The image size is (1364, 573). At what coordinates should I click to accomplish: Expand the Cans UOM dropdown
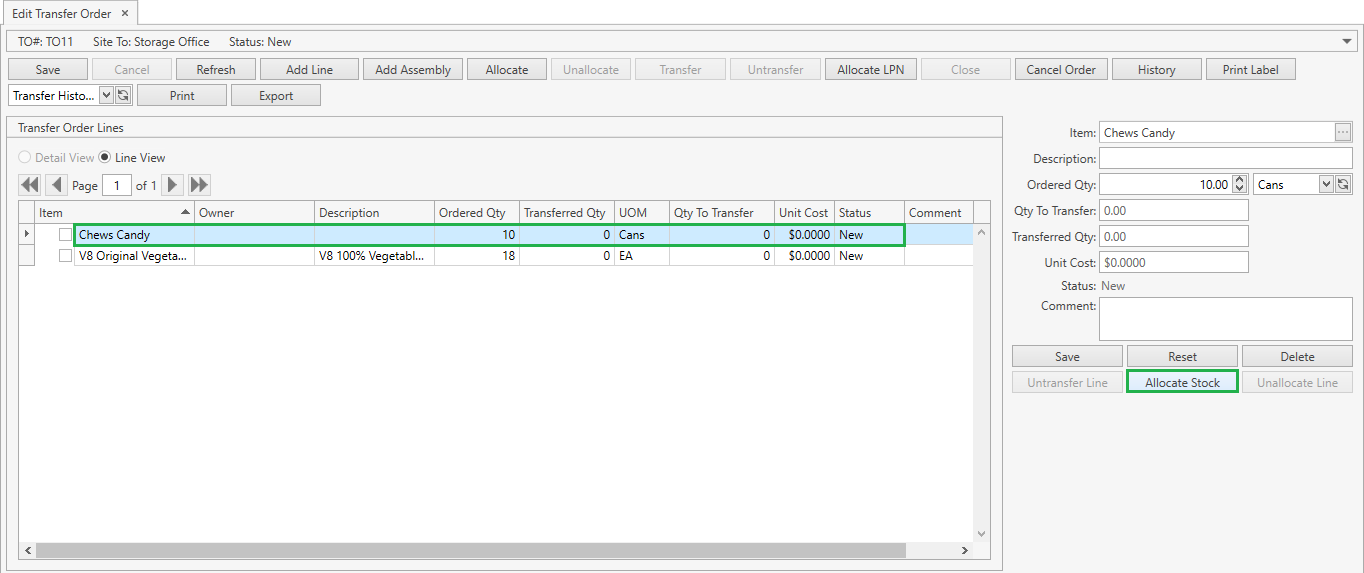(x=1326, y=185)
